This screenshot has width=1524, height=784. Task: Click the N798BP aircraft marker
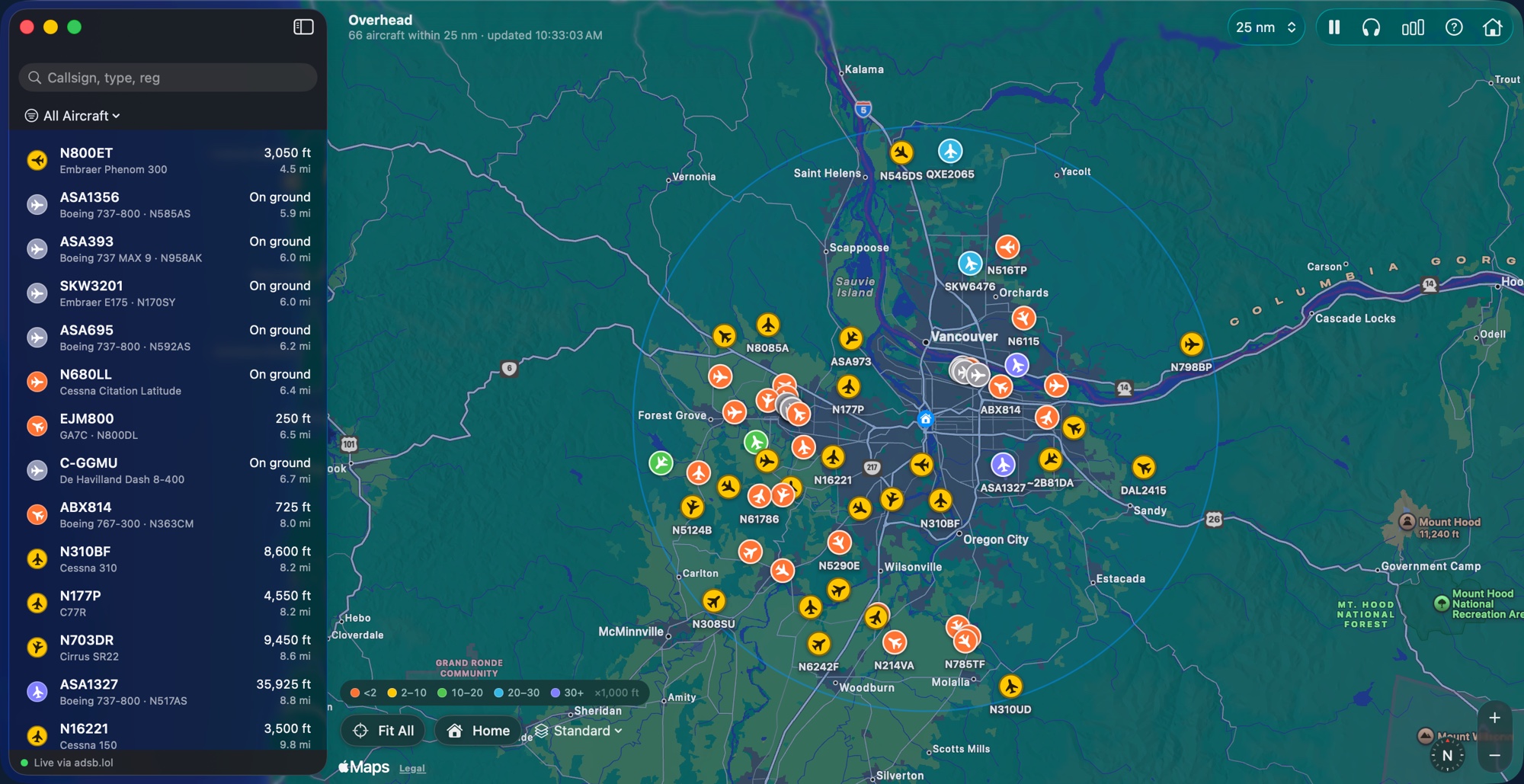click(x=1192, y=344)
